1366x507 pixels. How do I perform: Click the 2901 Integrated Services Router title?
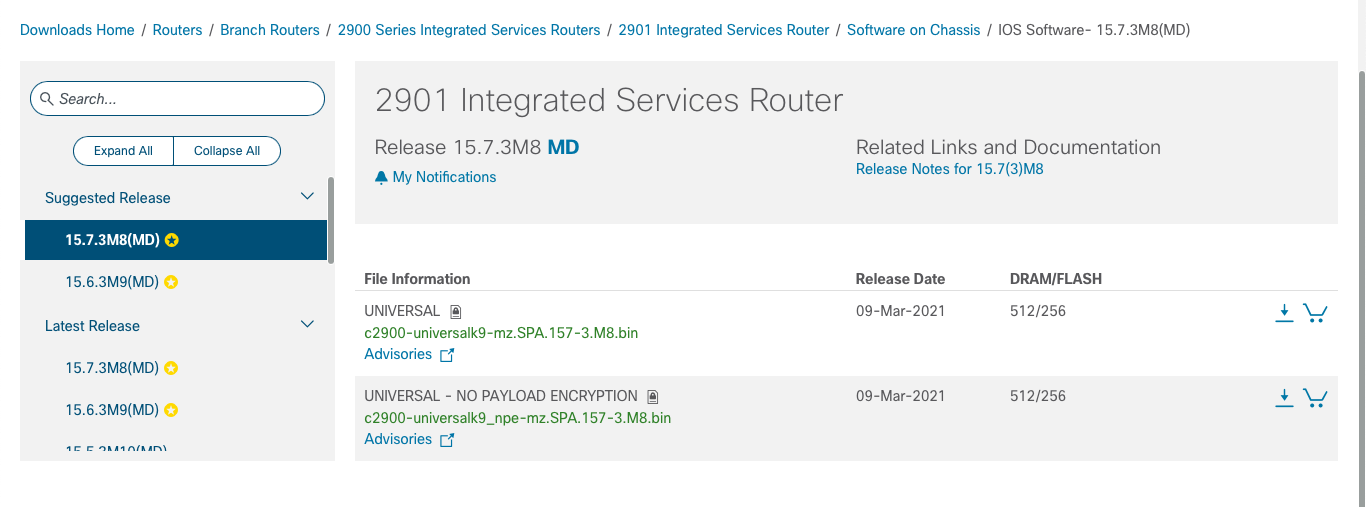(609, 100)
